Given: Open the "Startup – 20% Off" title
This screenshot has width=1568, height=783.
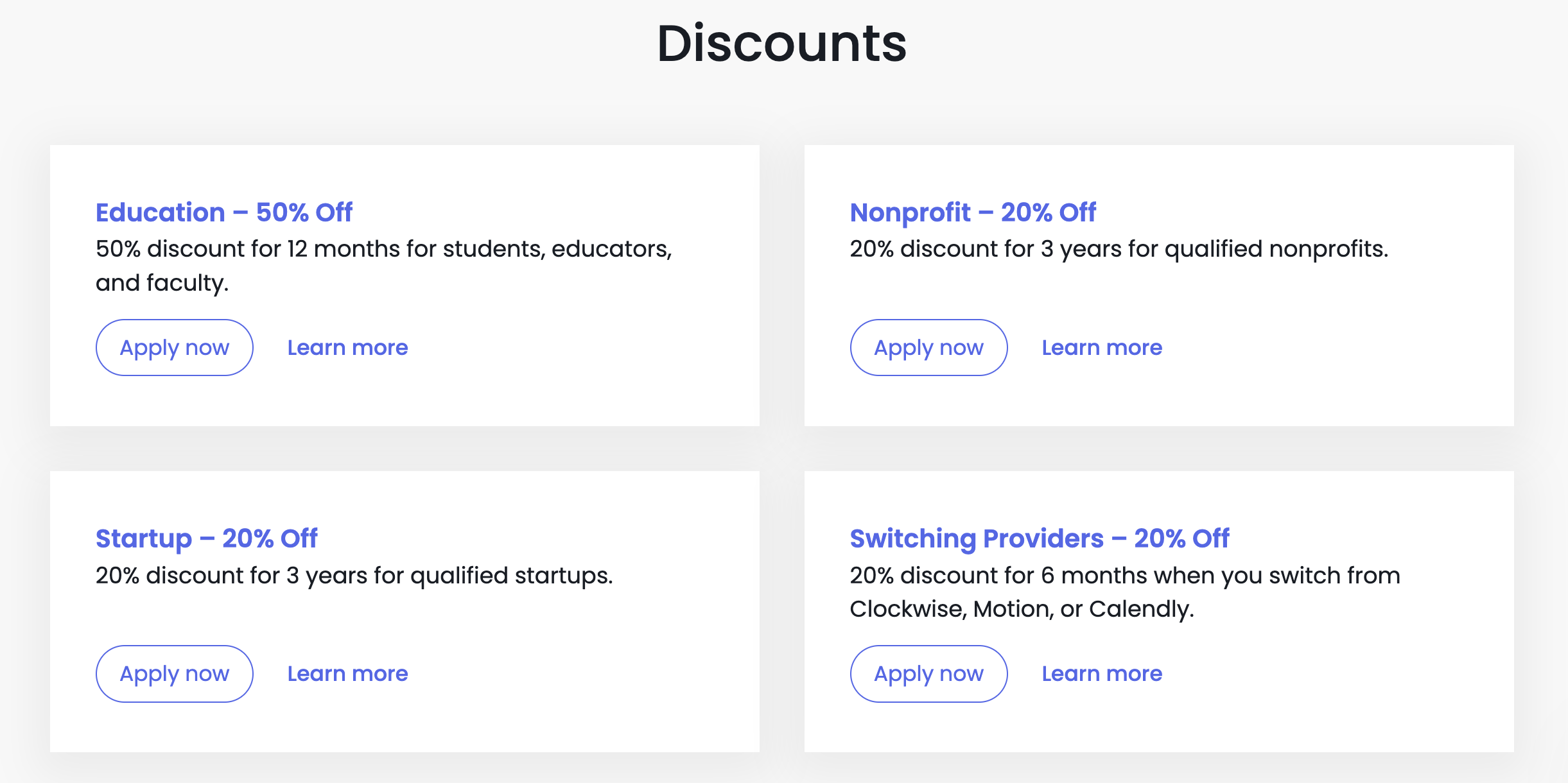Looking at the screenshot, I should coord(206,538).
